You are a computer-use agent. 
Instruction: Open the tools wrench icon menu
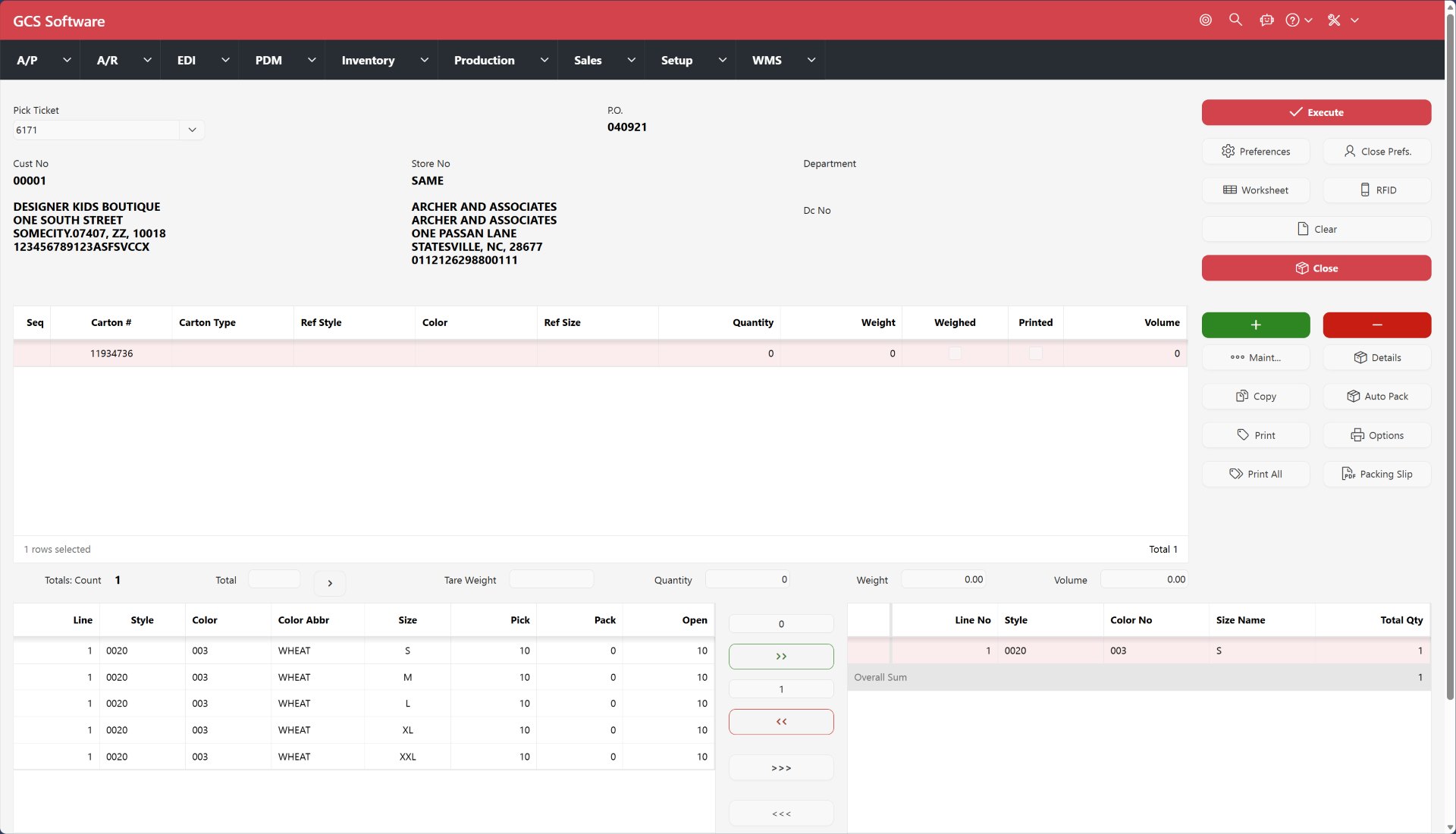click(x=1334, y=20)
